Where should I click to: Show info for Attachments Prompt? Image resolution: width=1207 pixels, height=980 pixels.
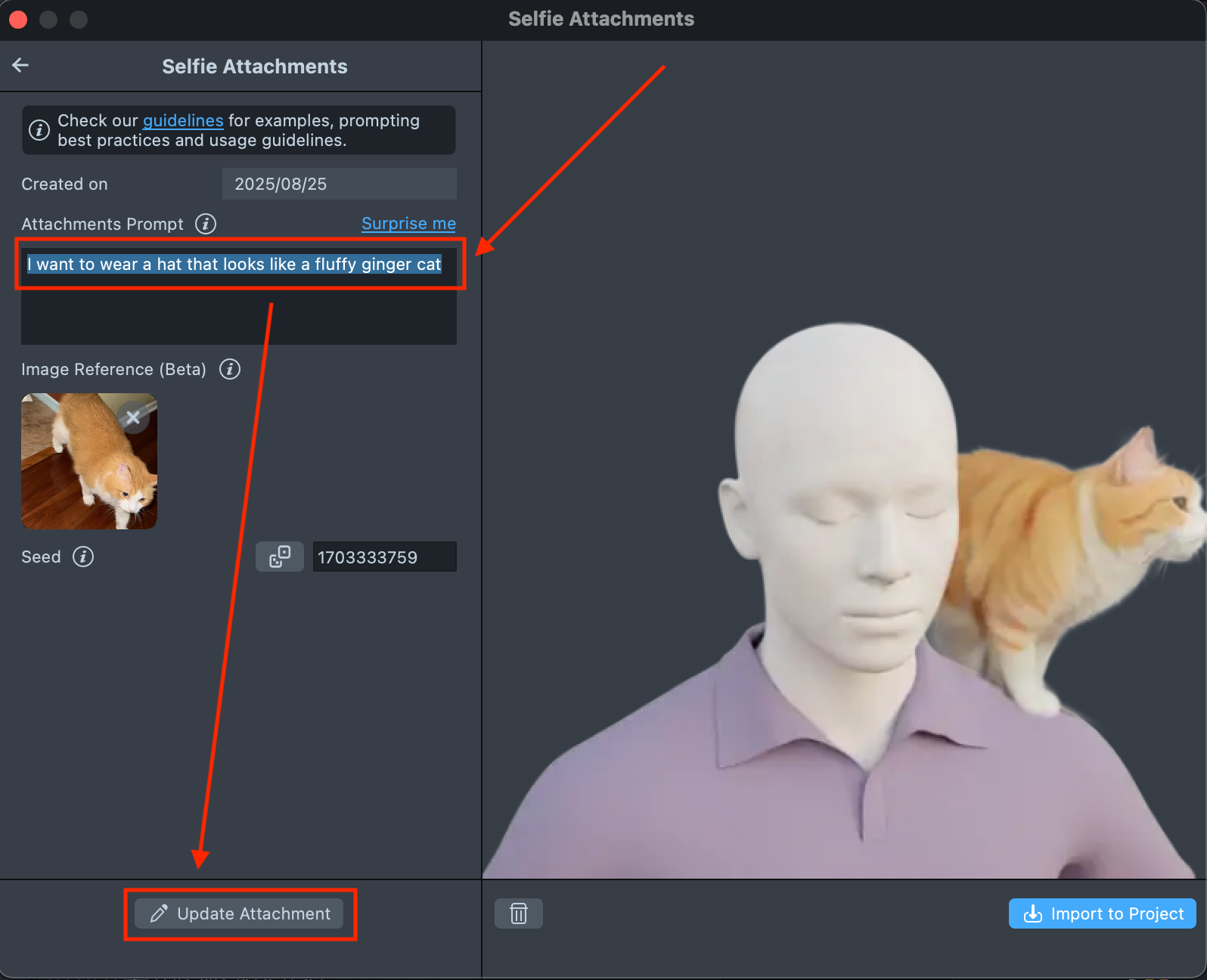point(205,224)
